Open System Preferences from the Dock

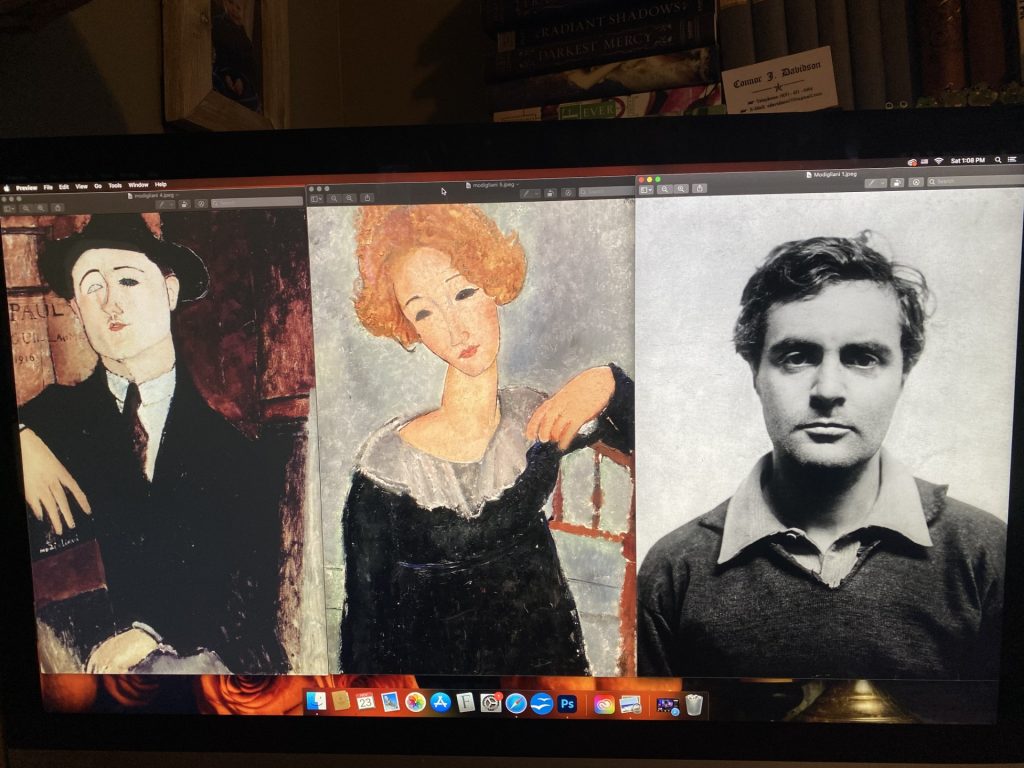(x=490, y=703)
